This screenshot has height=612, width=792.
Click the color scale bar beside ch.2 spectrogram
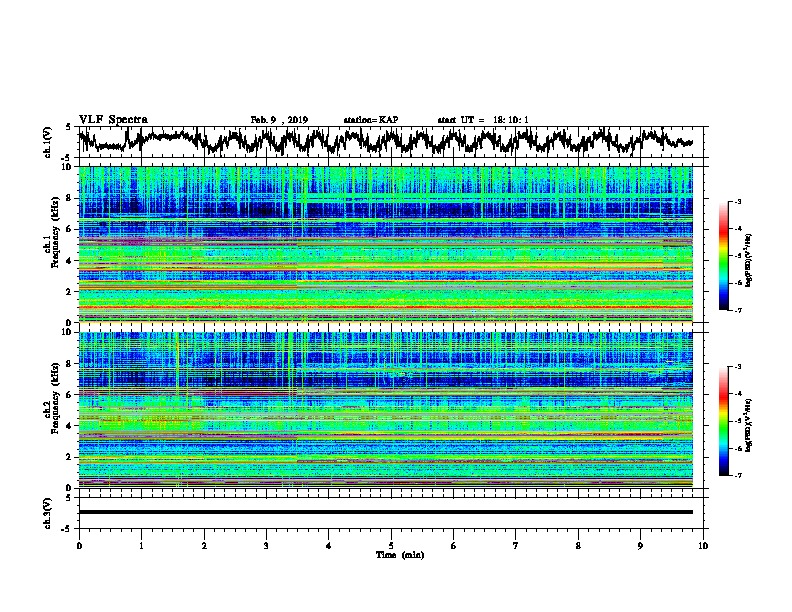[x=723, y=421]
